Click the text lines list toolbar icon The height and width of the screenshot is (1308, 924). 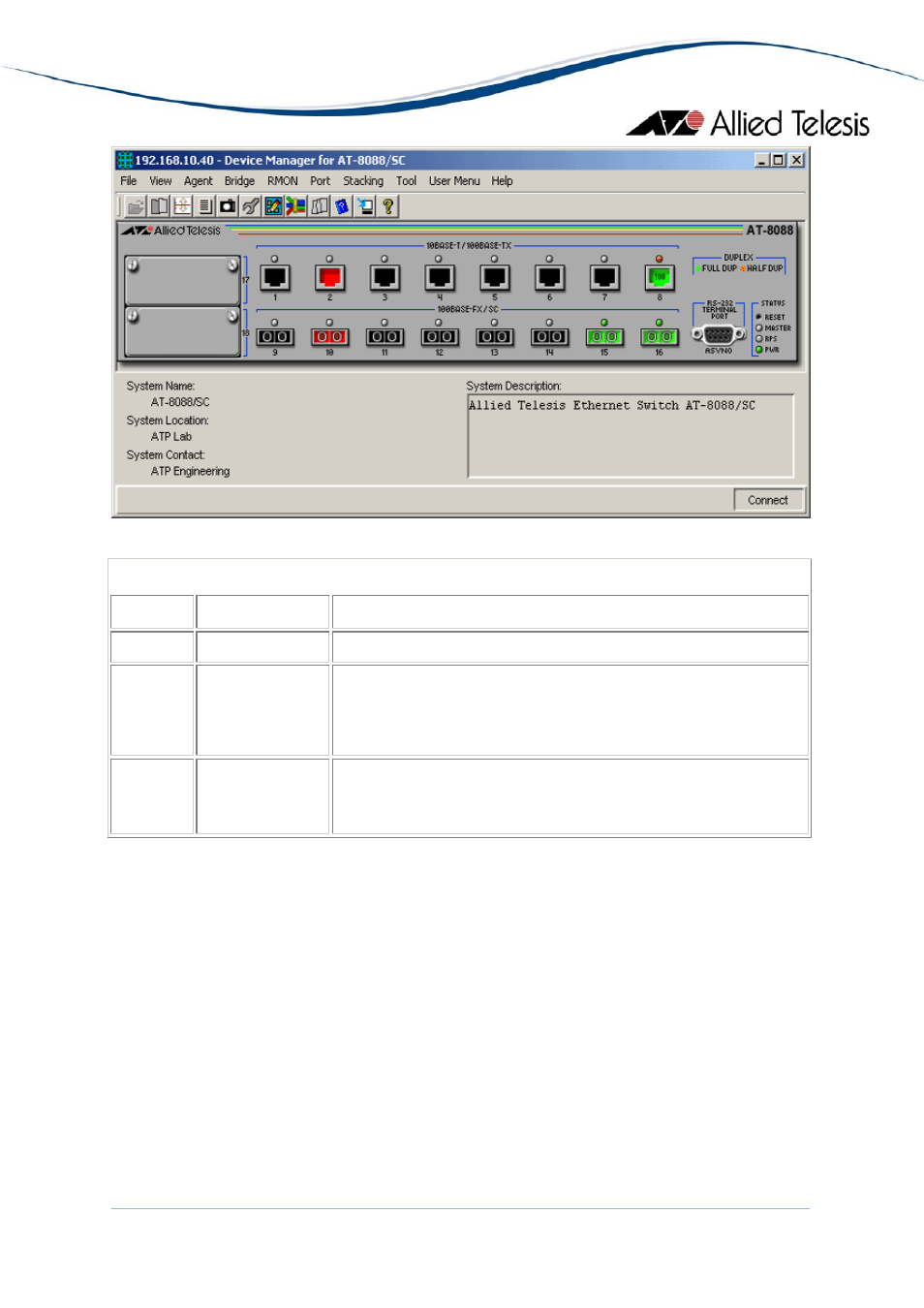[x=204, y=206]
